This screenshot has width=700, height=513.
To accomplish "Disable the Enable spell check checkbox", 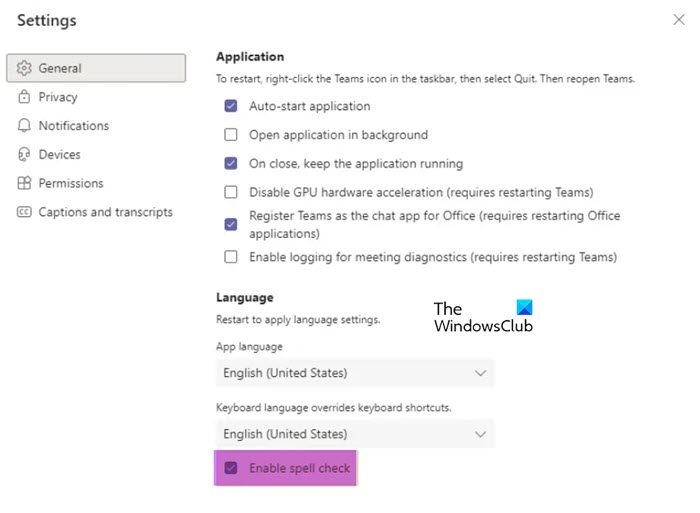I will click(231, 468).
